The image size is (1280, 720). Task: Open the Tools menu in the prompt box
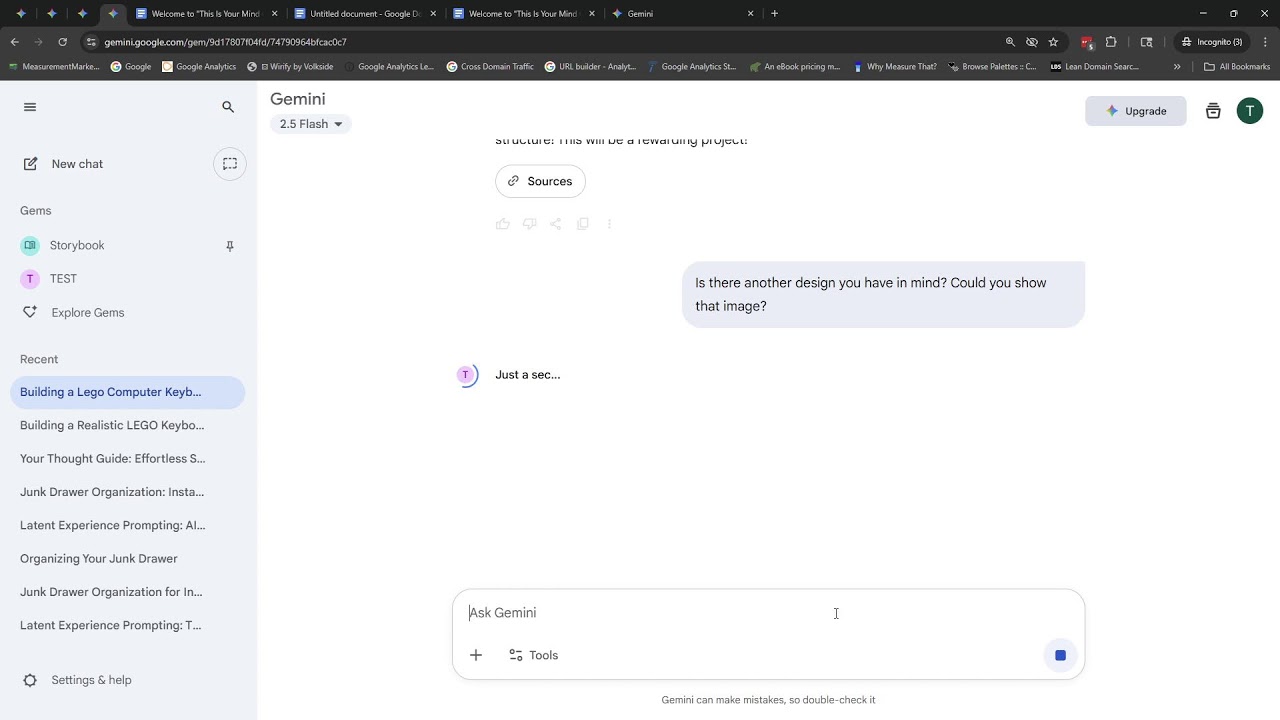(x=534, y=655)
